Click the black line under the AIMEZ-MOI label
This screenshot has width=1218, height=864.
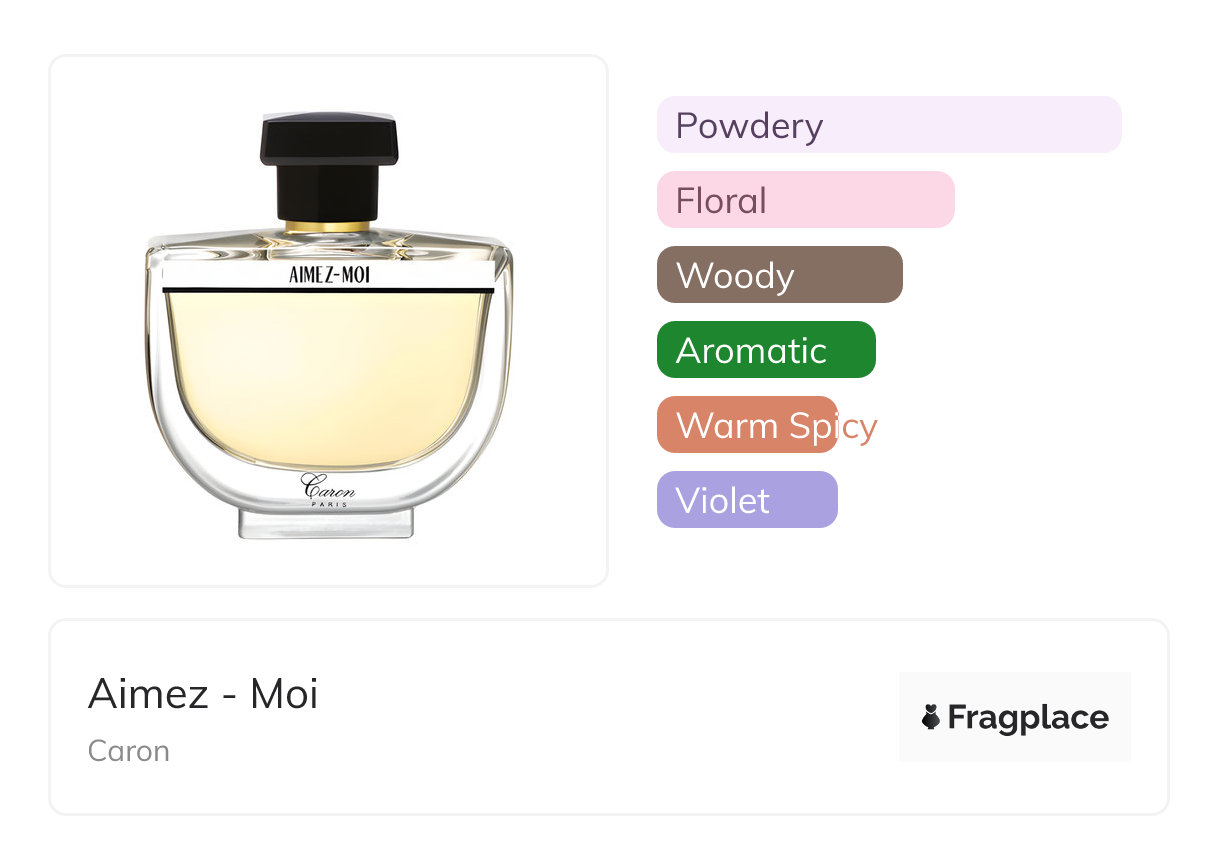328,291
